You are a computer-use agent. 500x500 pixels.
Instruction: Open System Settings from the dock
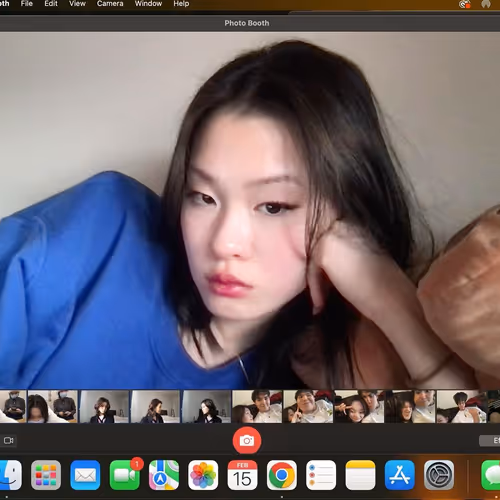coord(439,475)
